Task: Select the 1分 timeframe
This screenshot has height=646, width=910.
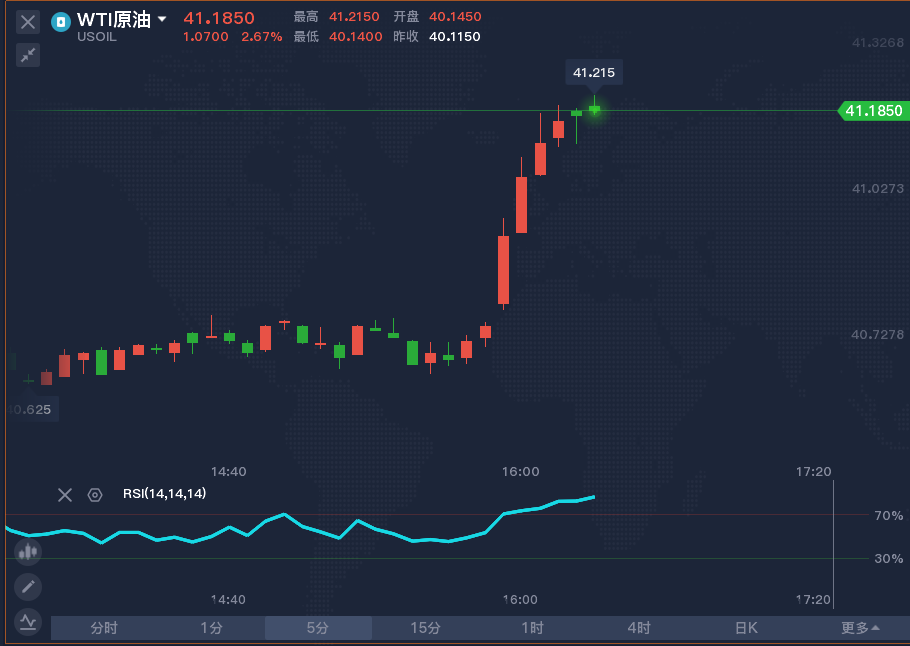Action: tap(211, 628)
